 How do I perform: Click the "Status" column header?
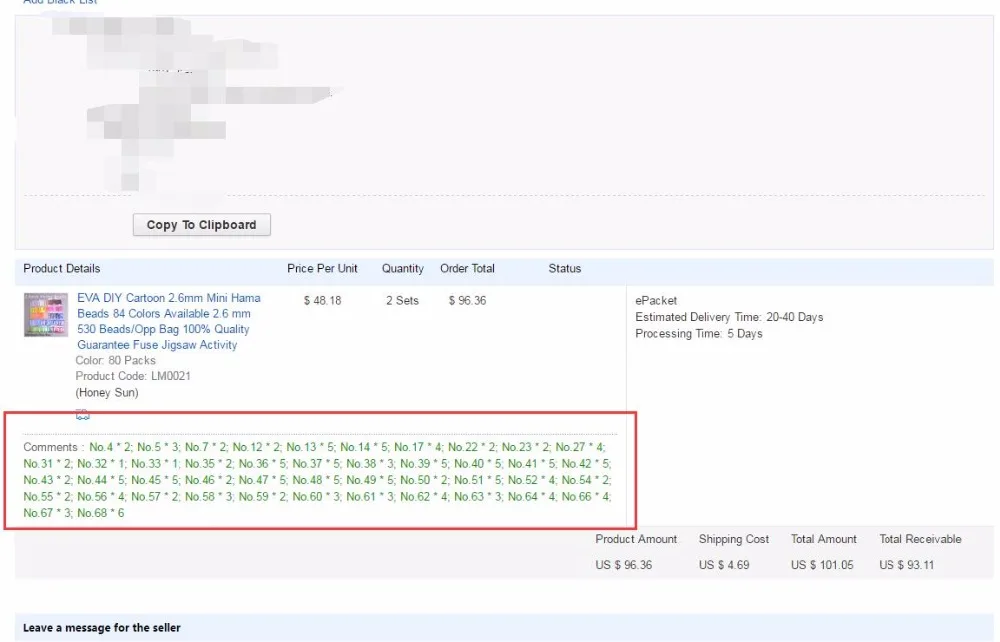(564, 268)
